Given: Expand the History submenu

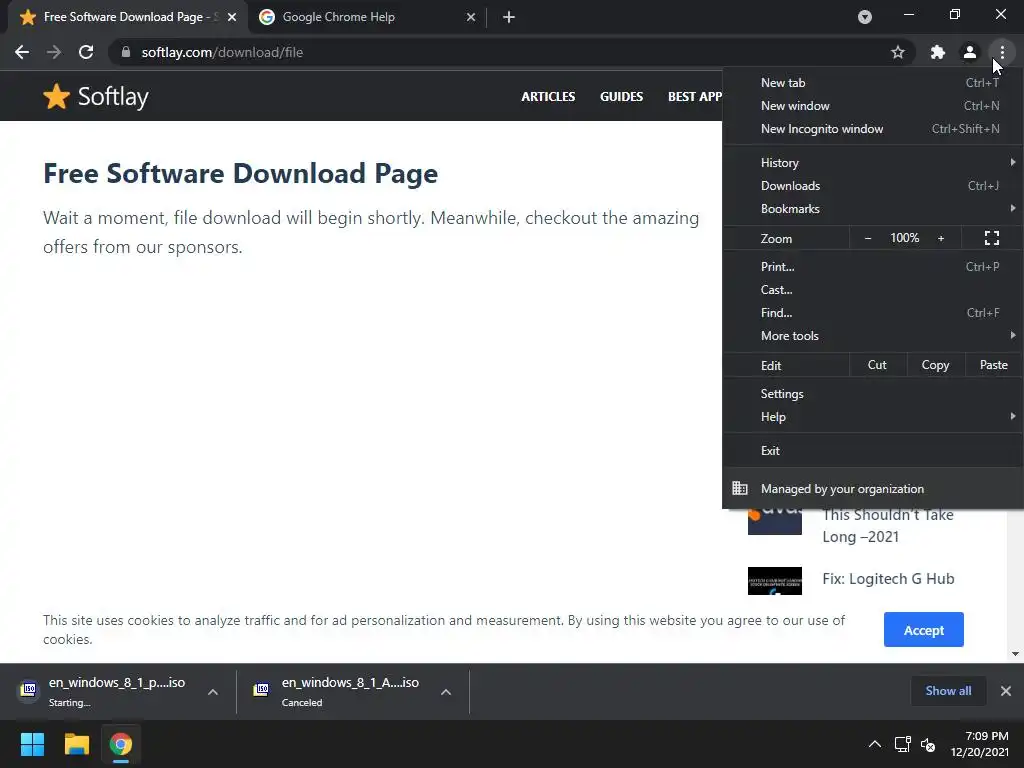Looking at the screenshot, I should pos(872,163).
